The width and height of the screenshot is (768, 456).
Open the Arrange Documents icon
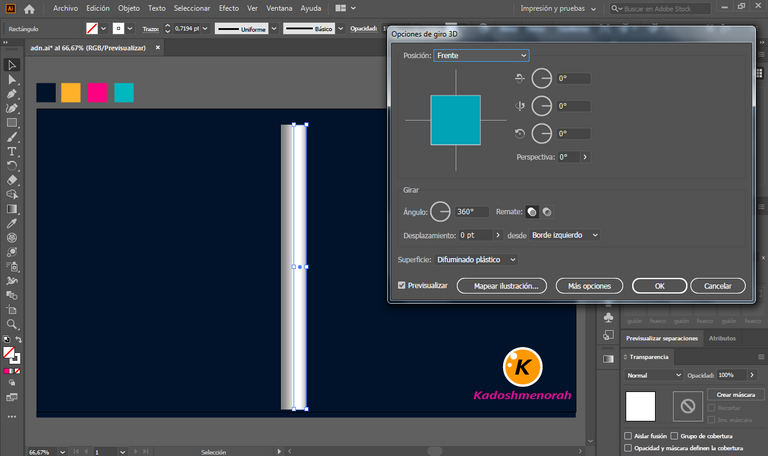(345, 8)
